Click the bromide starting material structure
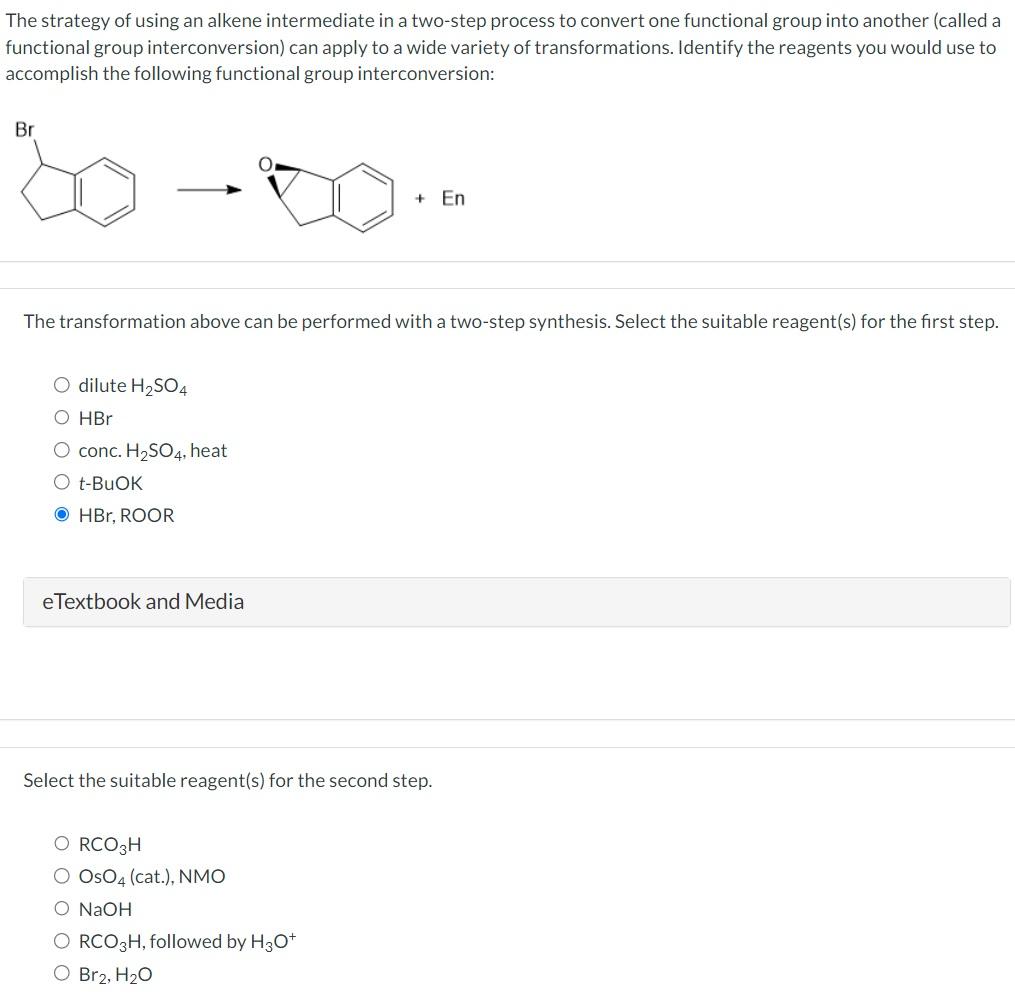The image size is (1015, 997). pos(80,188)
